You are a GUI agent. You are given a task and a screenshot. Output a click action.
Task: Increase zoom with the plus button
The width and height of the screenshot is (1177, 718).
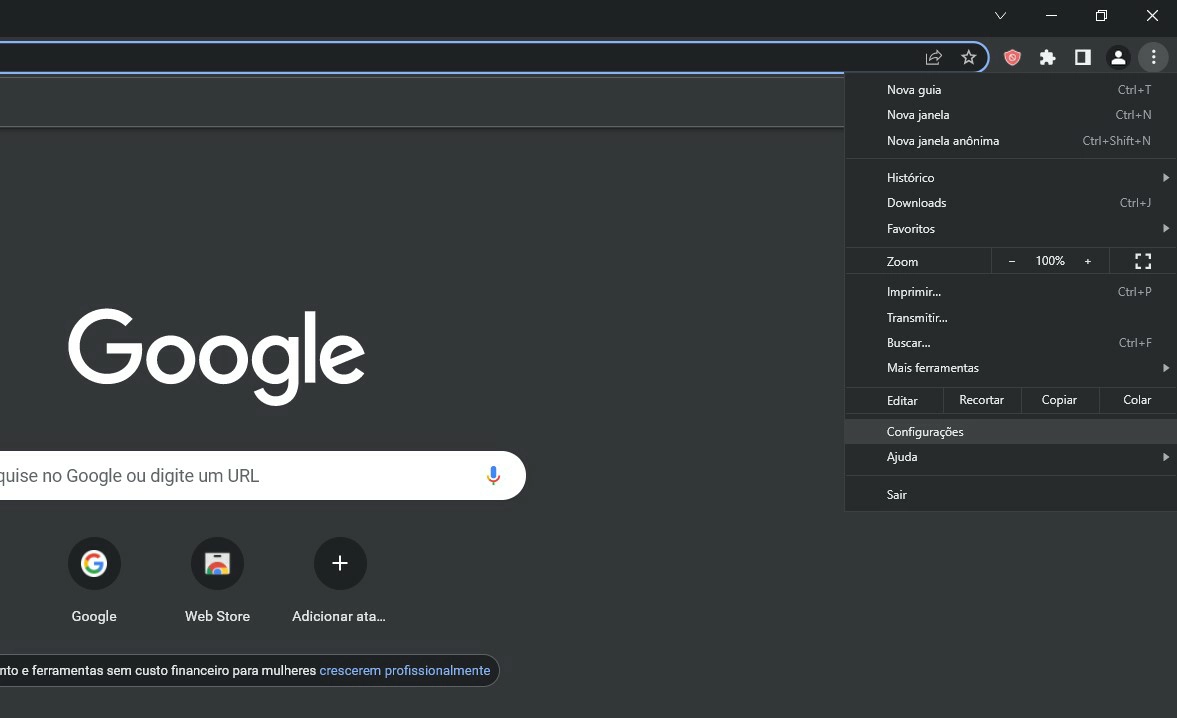1088,261
